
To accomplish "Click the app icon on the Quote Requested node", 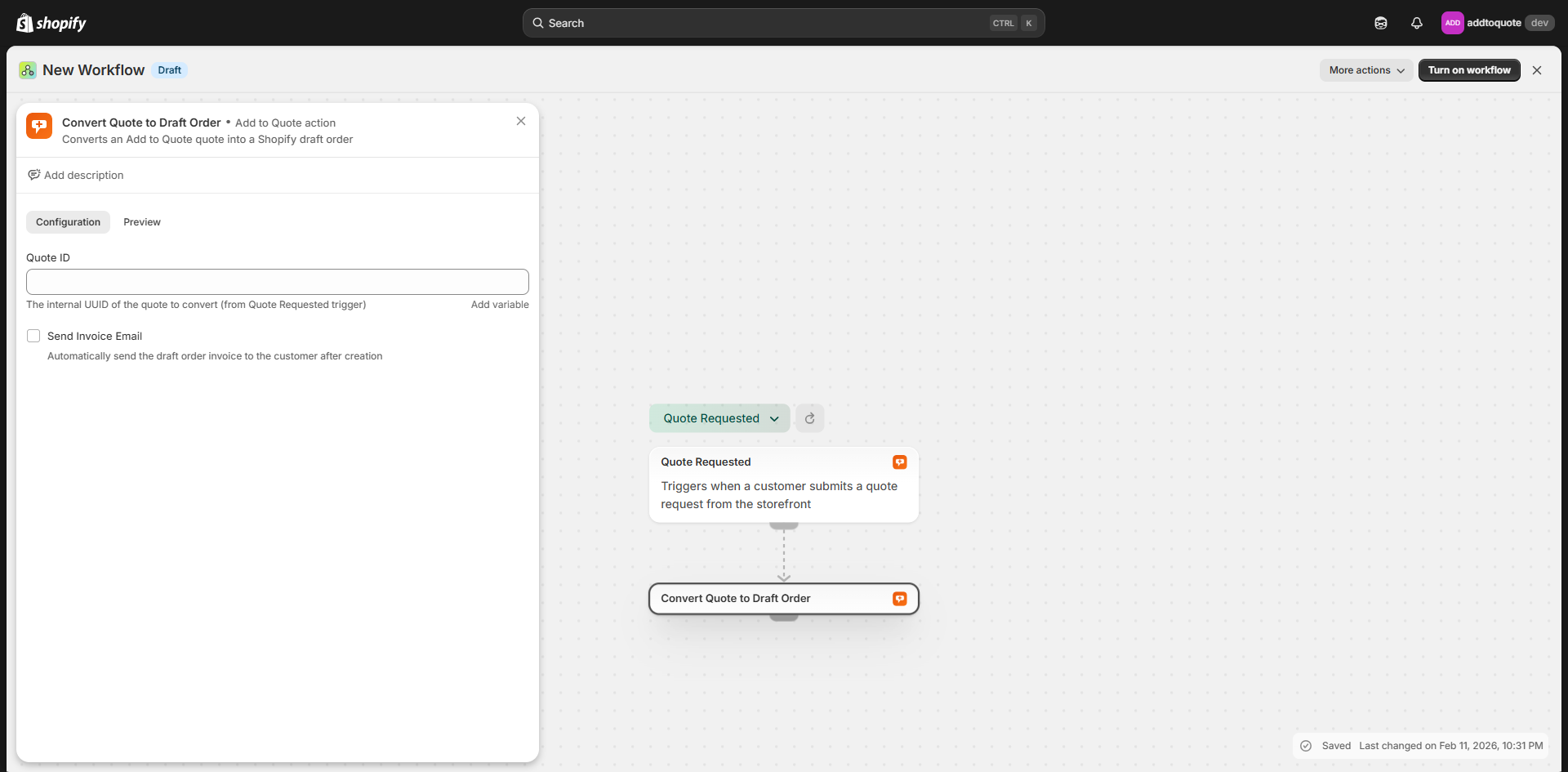I will pyautogui.click(x=899, y=462).
